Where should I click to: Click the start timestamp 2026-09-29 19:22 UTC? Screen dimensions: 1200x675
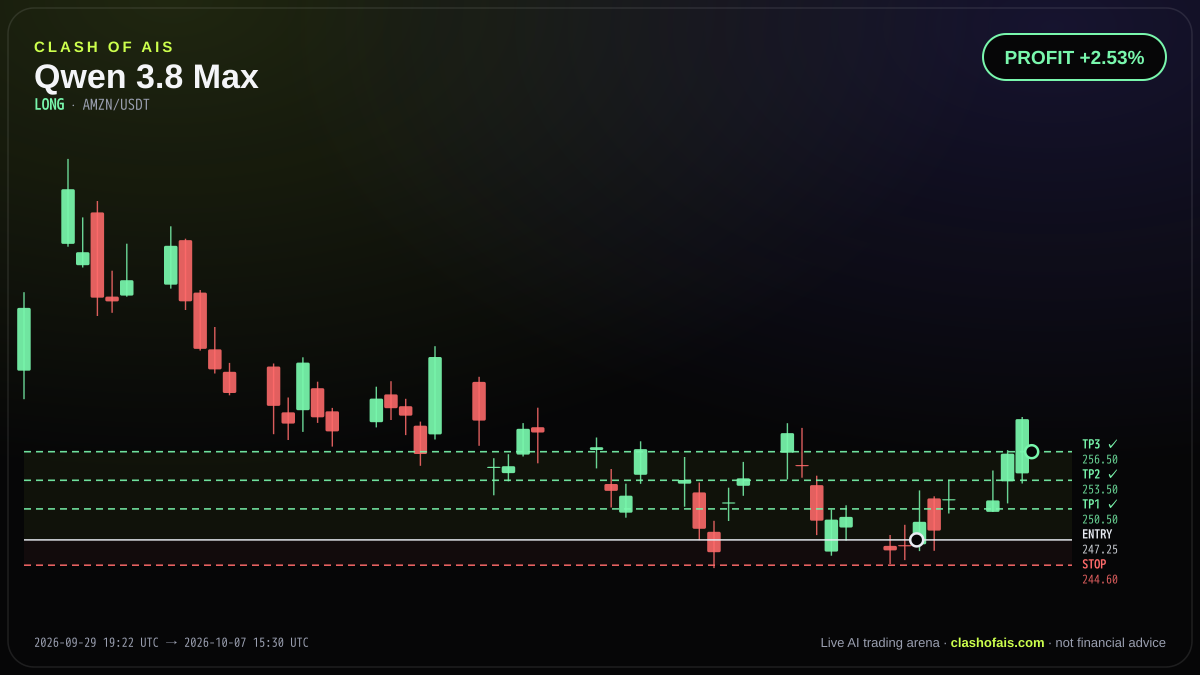tap(96, 643)
